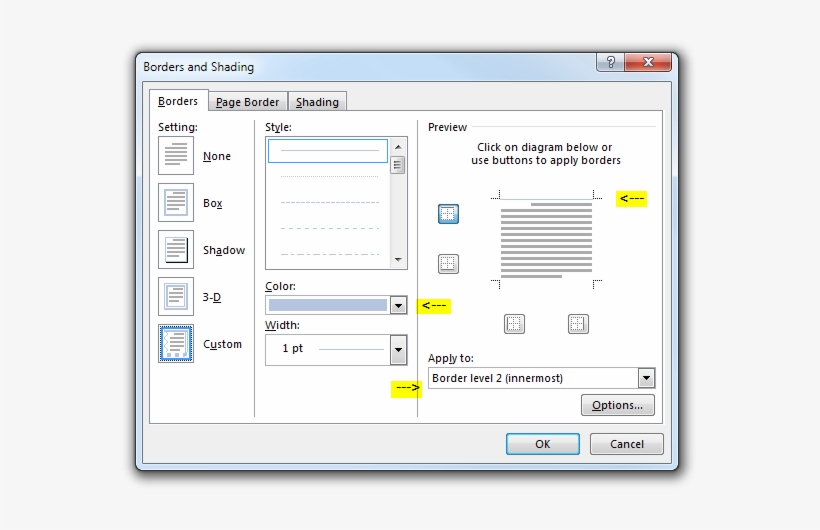Screen dimensions: 820x530
Task: Toggle the right border button in Preview
Action: pyautogui.click(x=578, y=324)
